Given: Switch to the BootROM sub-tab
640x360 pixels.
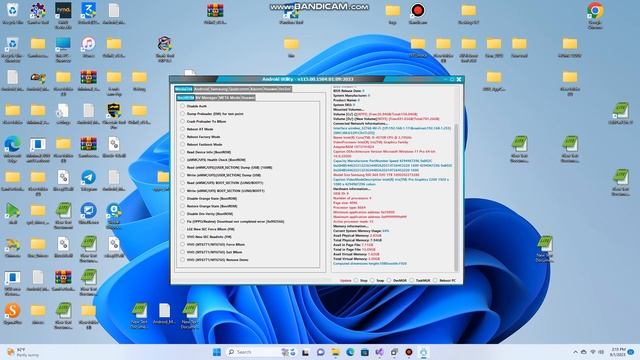Looking at the screenshot, I should (x=186, y=98).
